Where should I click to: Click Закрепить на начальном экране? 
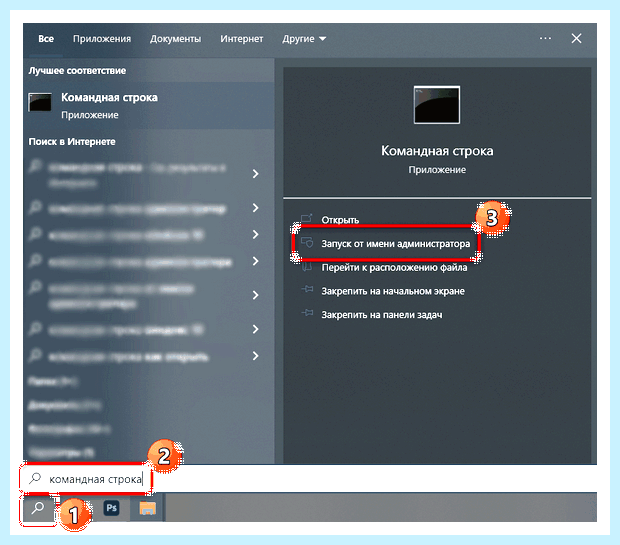[393, 291]
